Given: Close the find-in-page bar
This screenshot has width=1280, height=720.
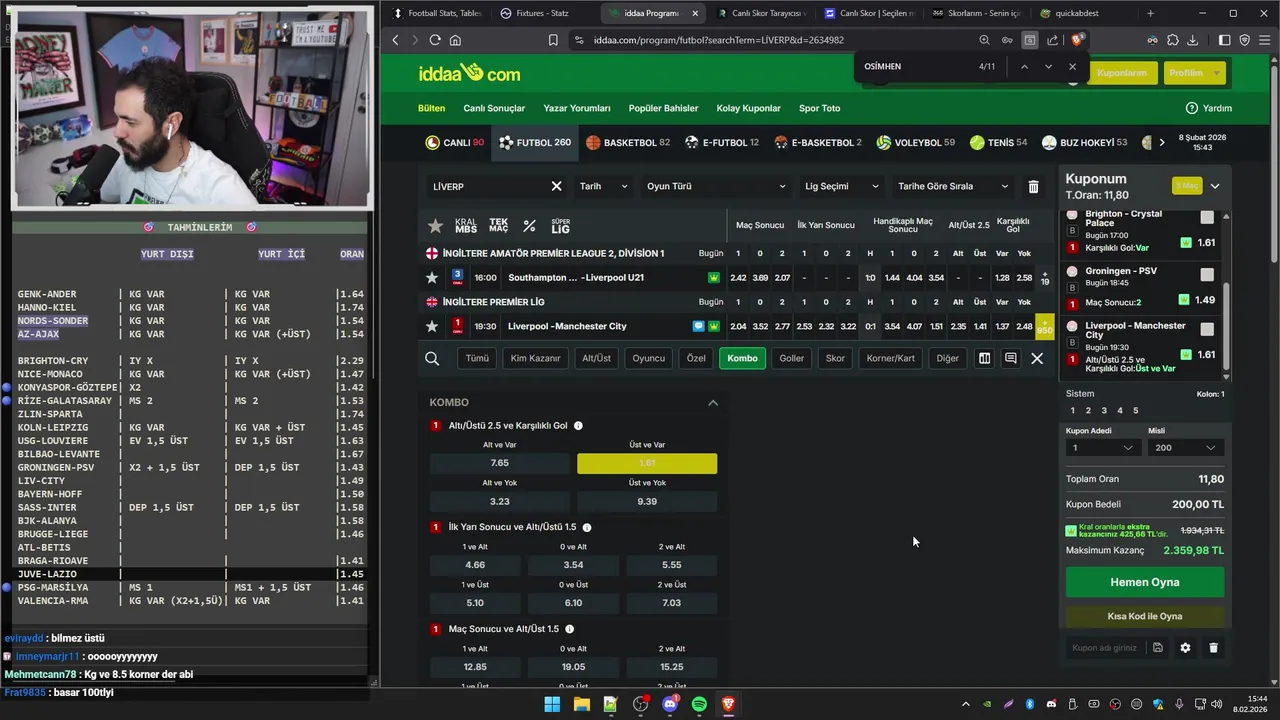Looking at the screenshot, I should tap(1072, 67).
